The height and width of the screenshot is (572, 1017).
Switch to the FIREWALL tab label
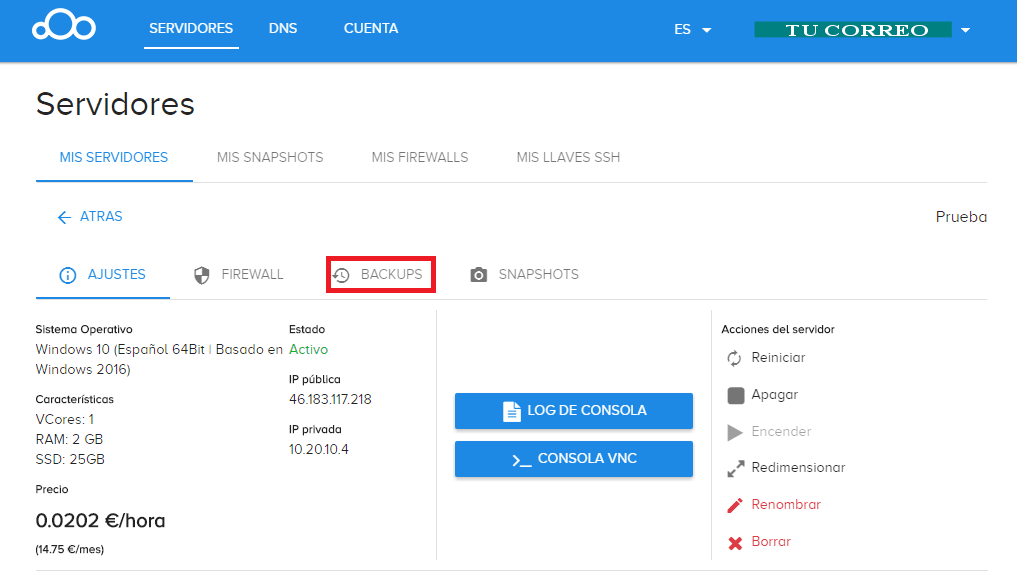[252, 274]
